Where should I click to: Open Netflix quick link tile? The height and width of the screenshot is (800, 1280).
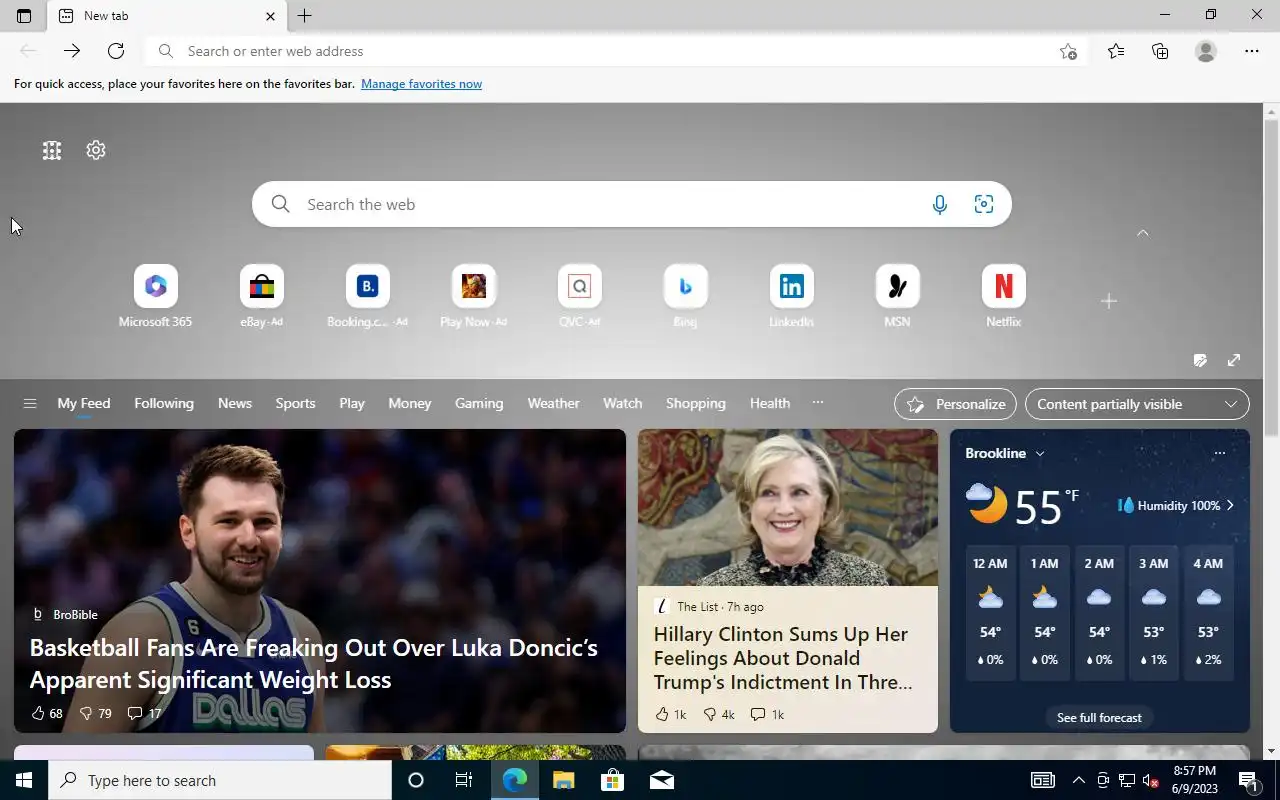click(x=1004, y=296)
